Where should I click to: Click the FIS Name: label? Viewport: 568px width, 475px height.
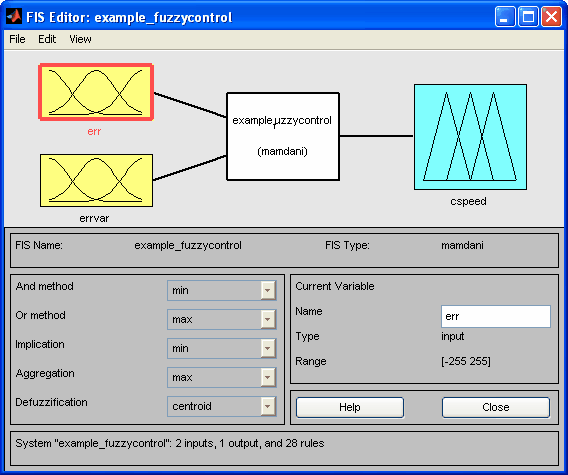tap(39, 245)
